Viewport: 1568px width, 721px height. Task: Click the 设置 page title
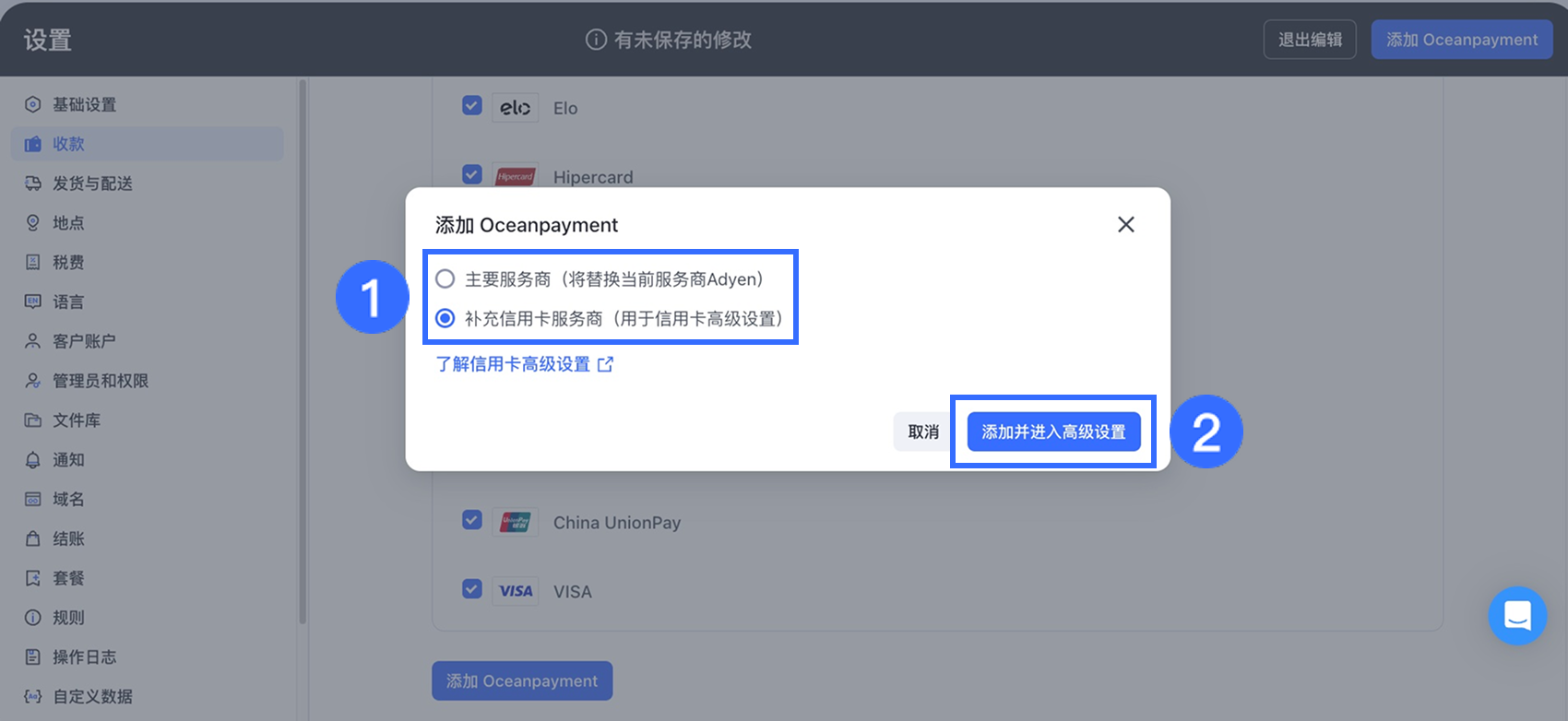[x=48, y=40]
